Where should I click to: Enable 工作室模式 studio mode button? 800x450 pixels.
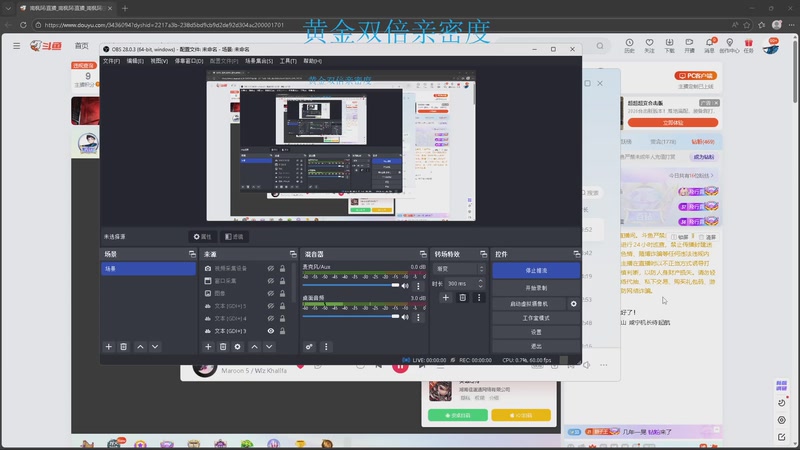pos(536,318)
